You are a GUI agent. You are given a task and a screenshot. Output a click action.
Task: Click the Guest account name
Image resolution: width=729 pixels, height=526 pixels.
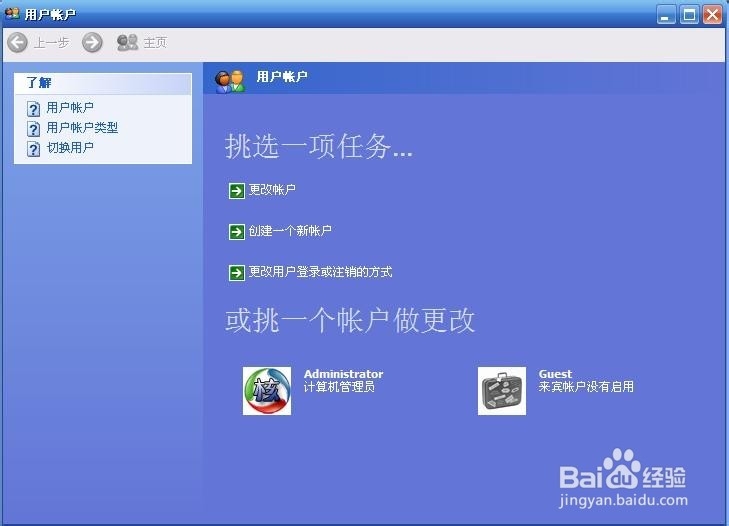pyautogui.click(x=555, y=374)
